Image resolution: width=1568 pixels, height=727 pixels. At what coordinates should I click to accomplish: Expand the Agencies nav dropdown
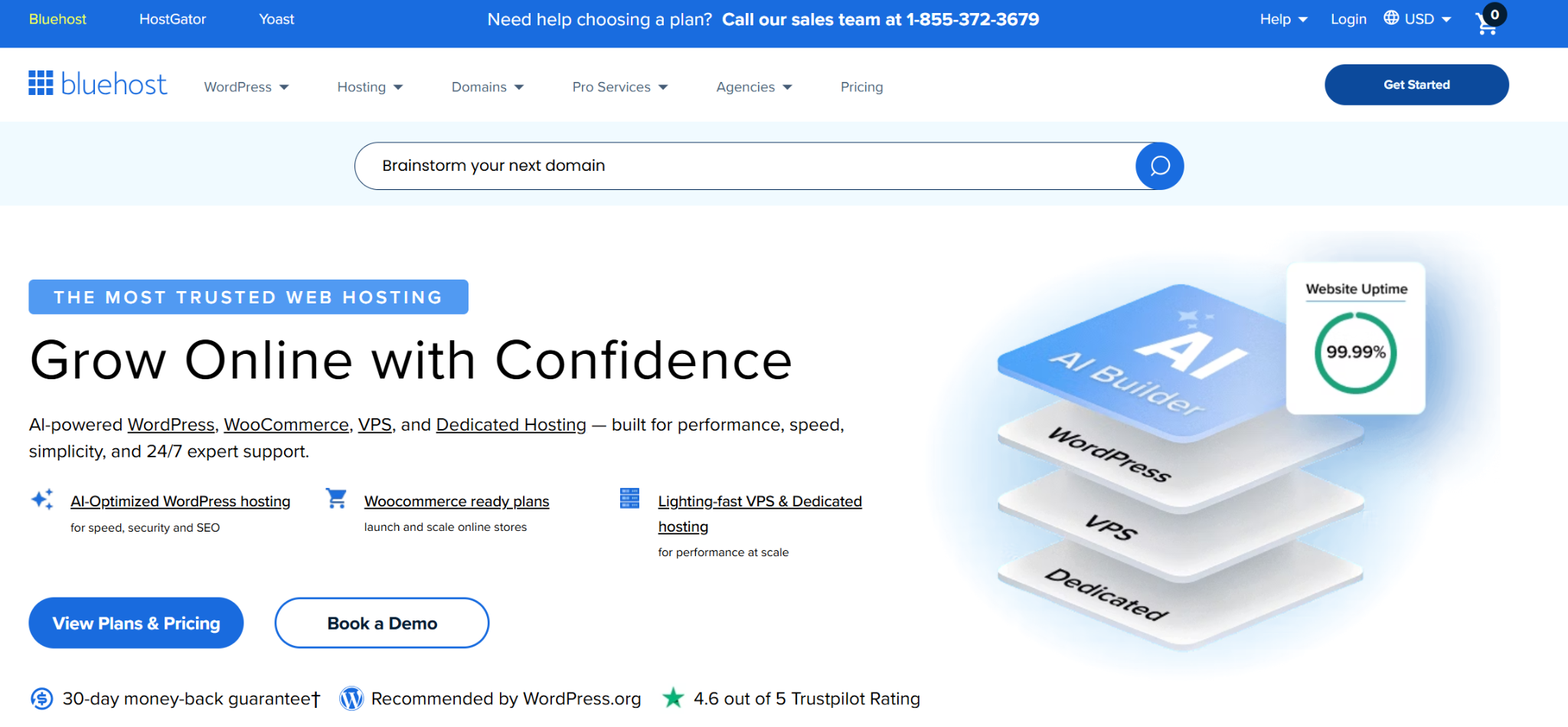754,87
